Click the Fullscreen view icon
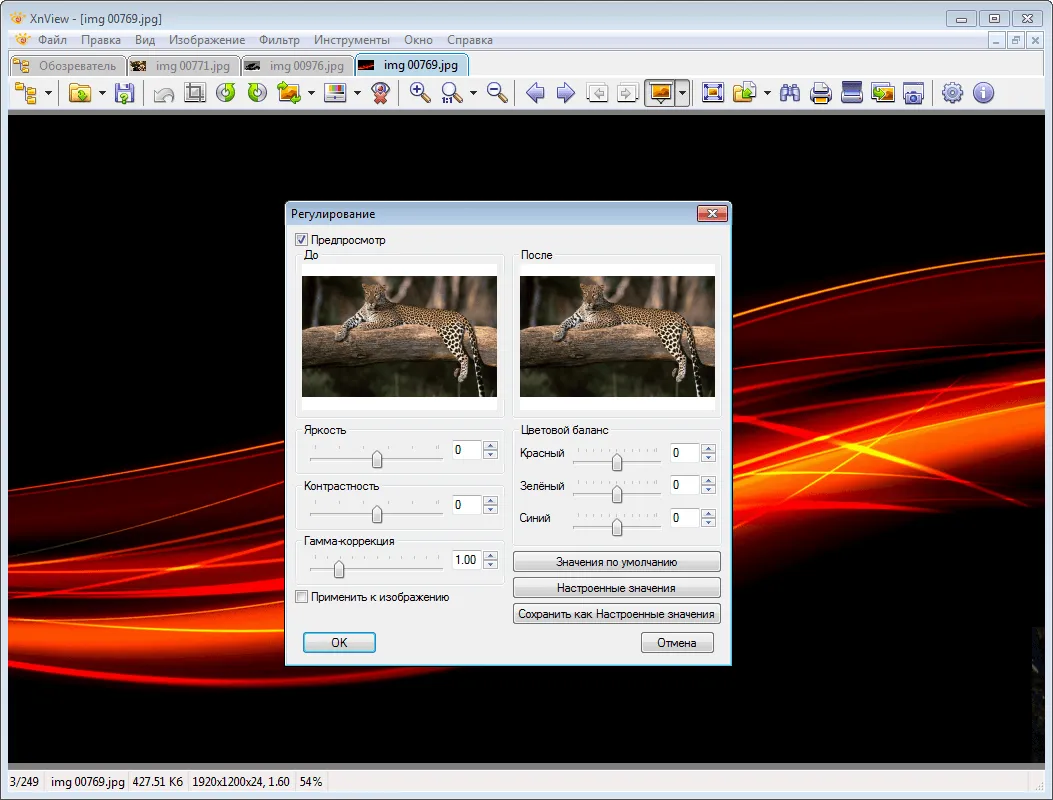This screenshot has width=1053, height=800. coord(713,93)
